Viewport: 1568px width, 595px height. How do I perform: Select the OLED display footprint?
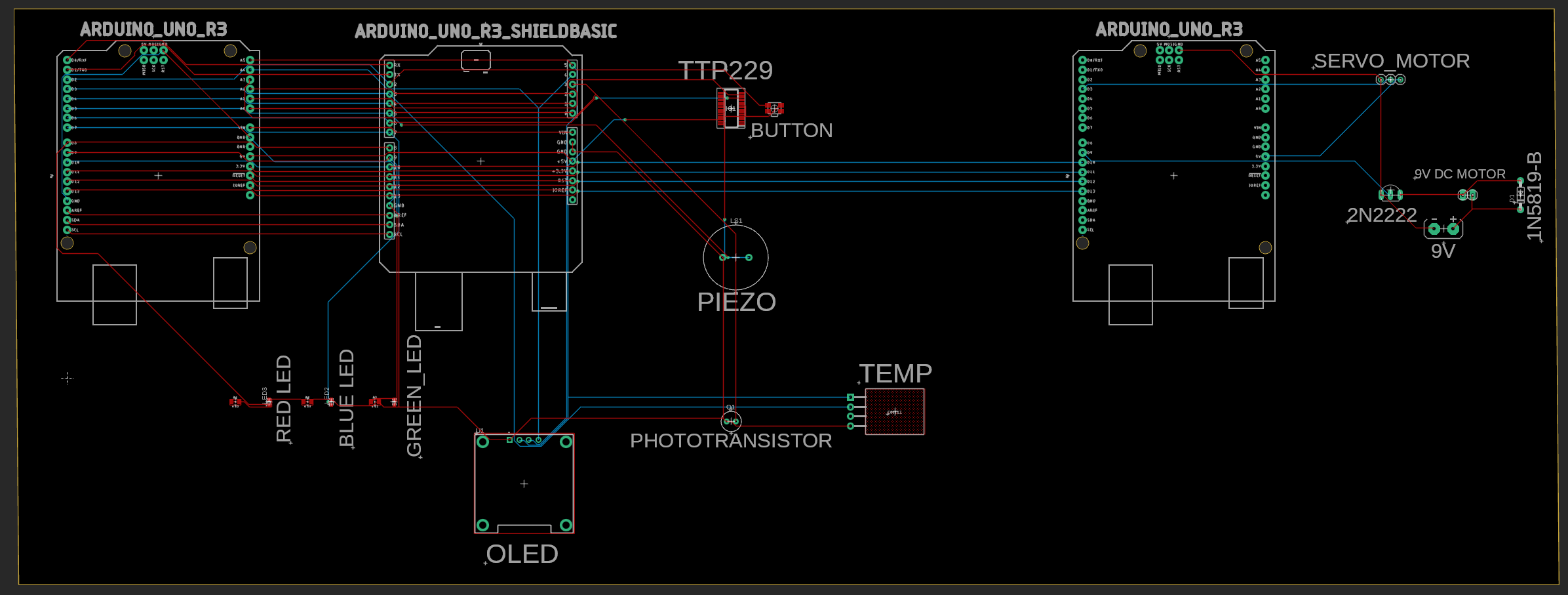point(524,482)
